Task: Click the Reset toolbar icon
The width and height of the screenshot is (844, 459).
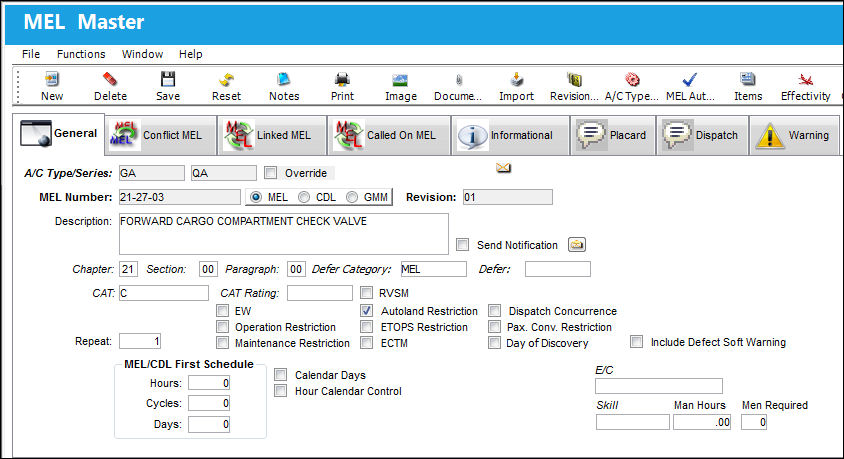Action: [226, 80]
